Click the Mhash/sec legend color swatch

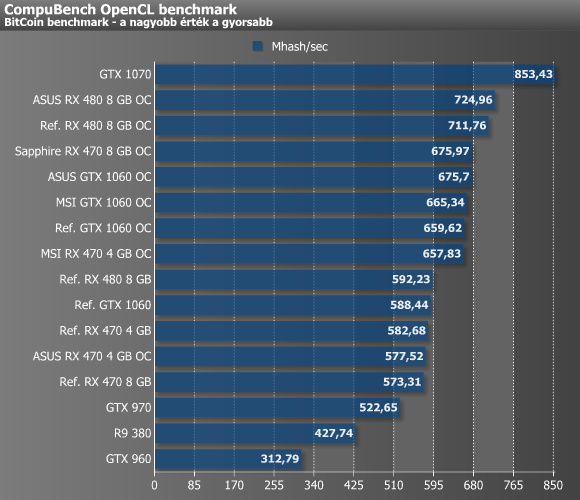258,46
